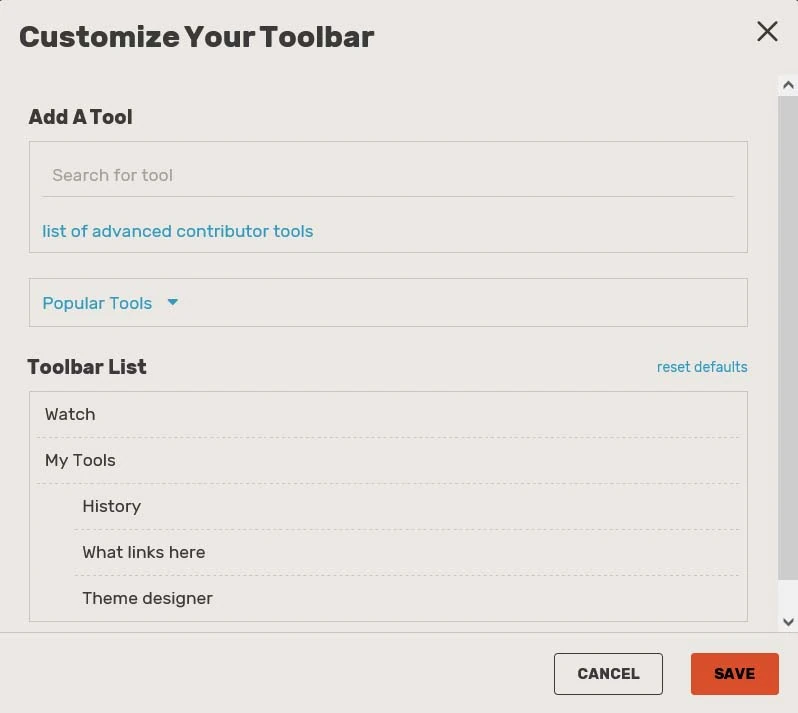The image size is (798, 713).
Task: Click scrollbar track below the thumb
Action: click(x=788, y=595)
